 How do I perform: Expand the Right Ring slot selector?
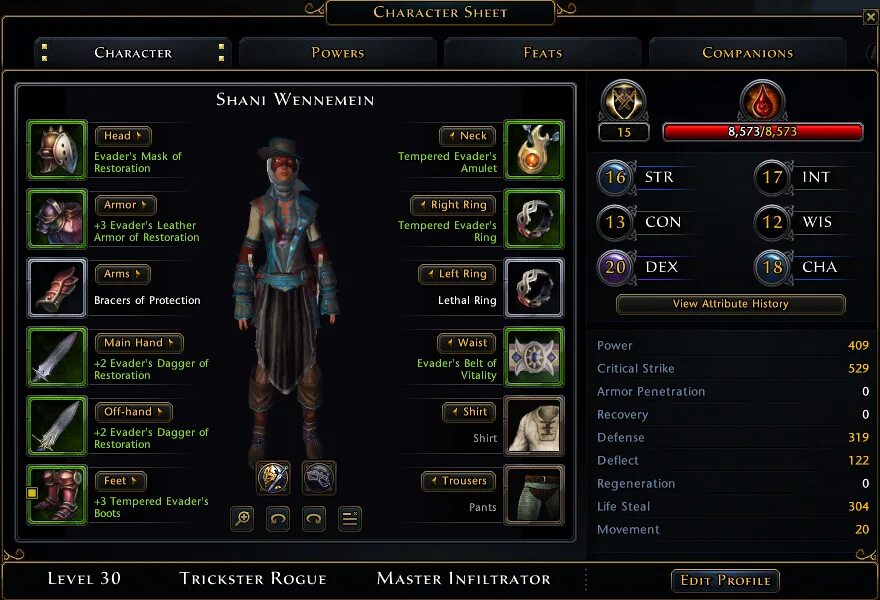coord(453,205)
